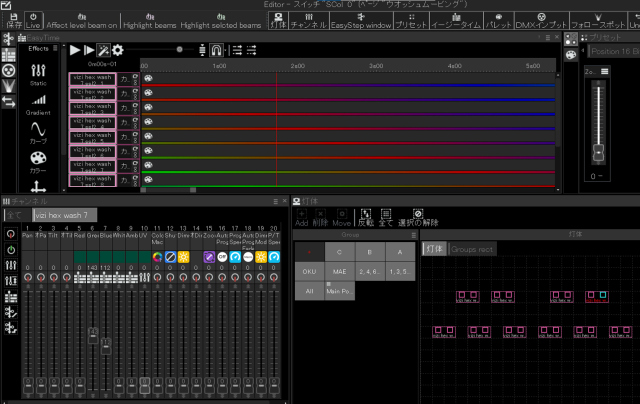The height and width of the screenshot is (404, 640).
Task: Toggle the magnet snap in timeline
Action: tap(217, 50)
